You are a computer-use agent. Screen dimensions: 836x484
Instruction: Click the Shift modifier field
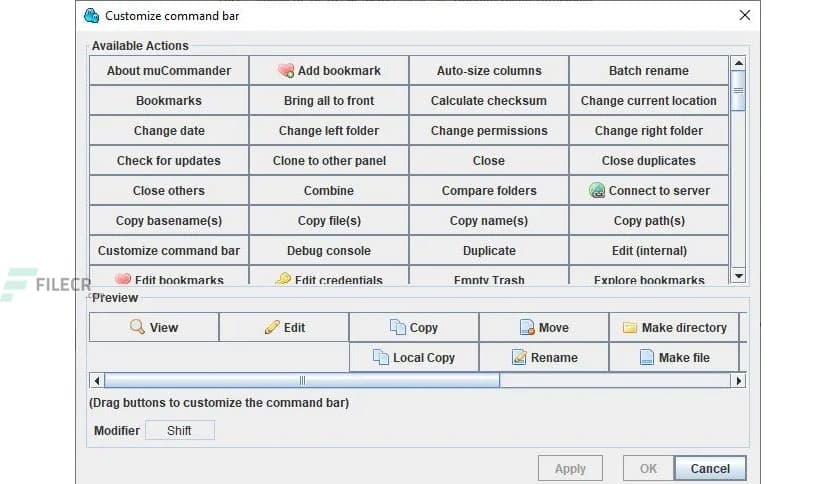click(180, 431)
